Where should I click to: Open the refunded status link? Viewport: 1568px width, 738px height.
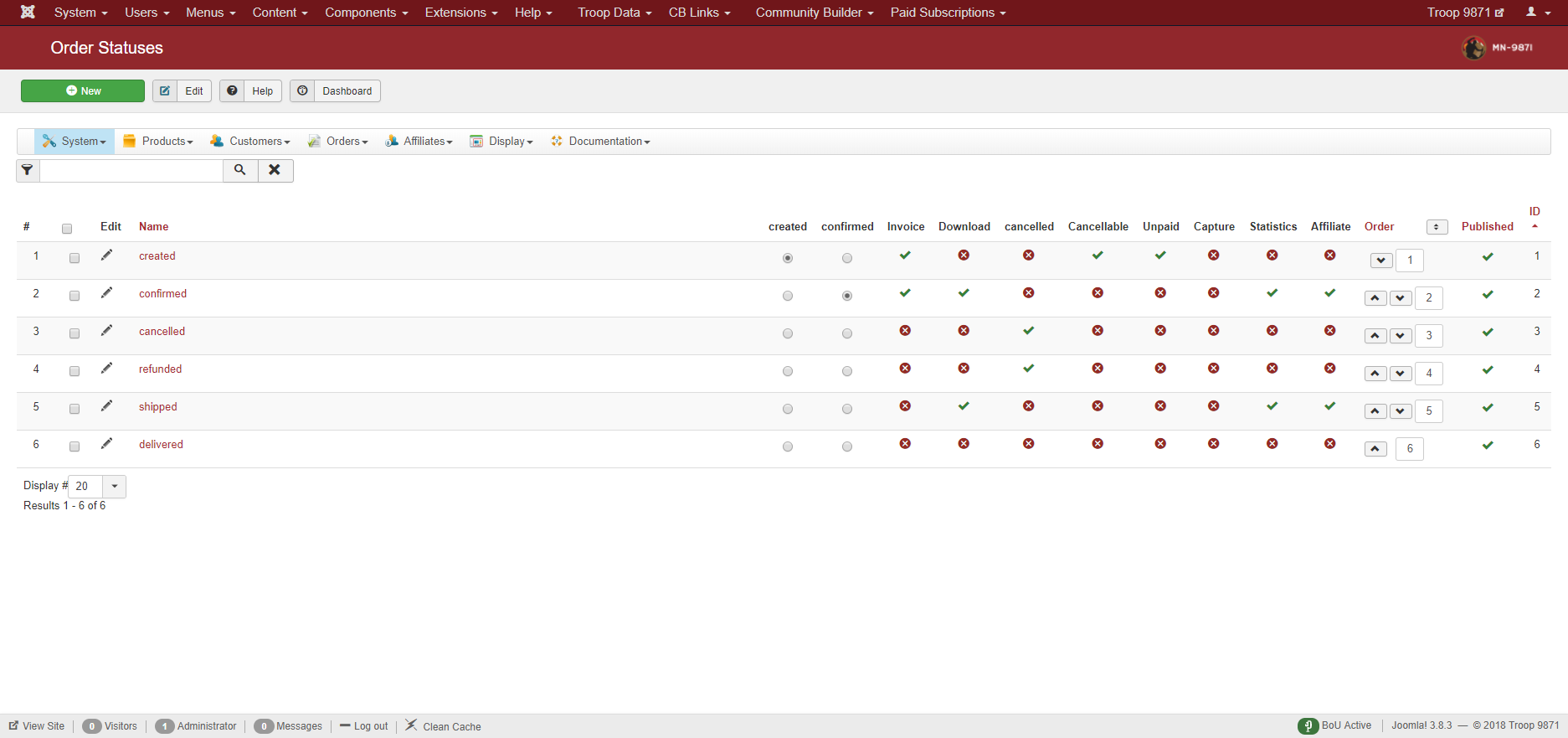tap(160, 369)
